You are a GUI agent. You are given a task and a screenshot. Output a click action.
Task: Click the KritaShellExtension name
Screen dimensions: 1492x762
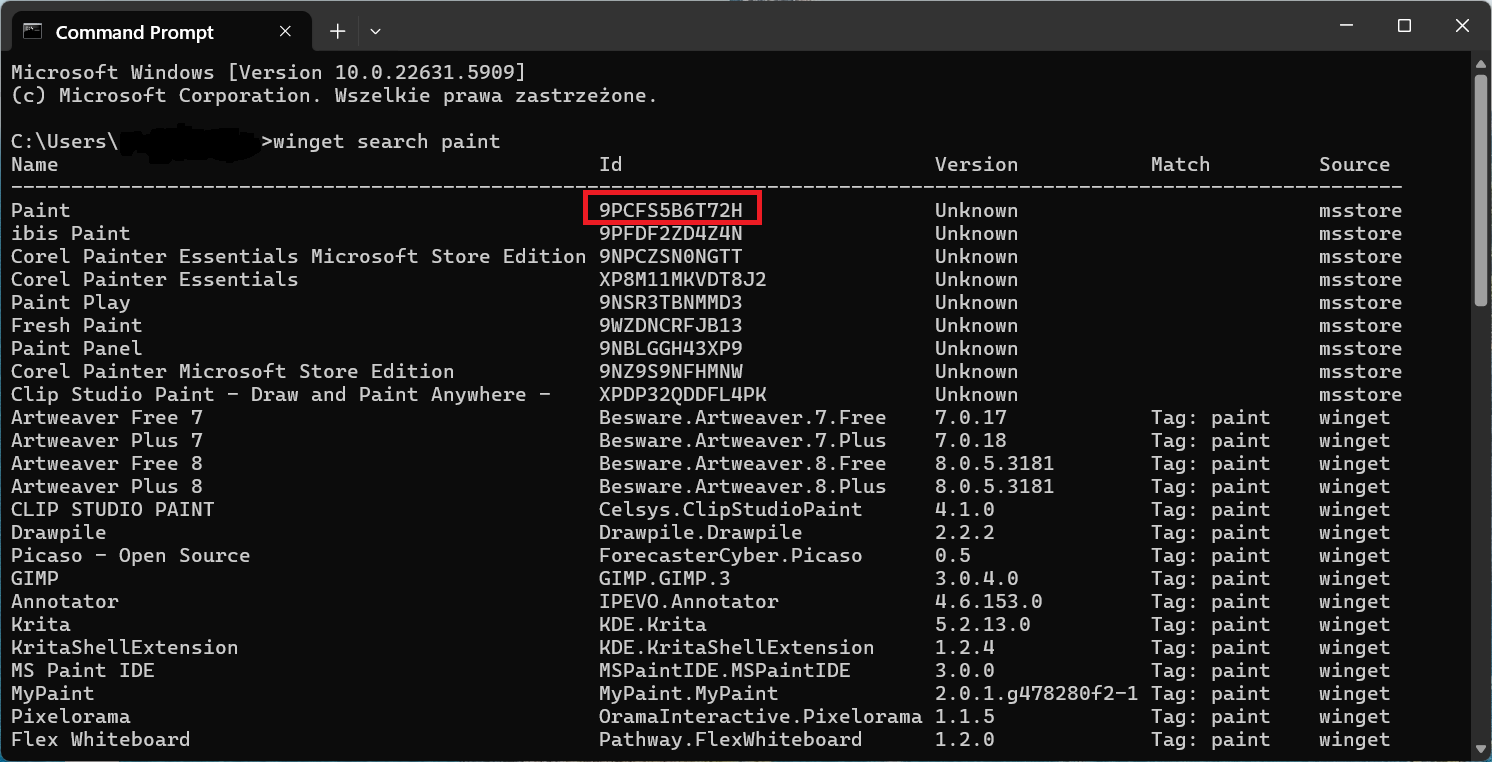125,648
